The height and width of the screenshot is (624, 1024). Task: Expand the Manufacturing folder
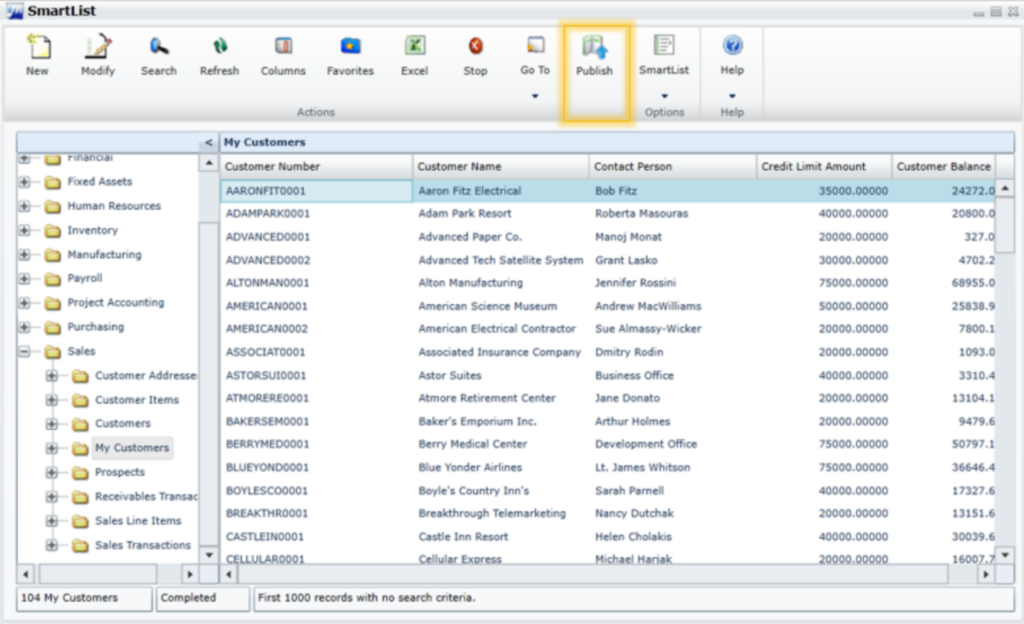[x=25, y=255]
